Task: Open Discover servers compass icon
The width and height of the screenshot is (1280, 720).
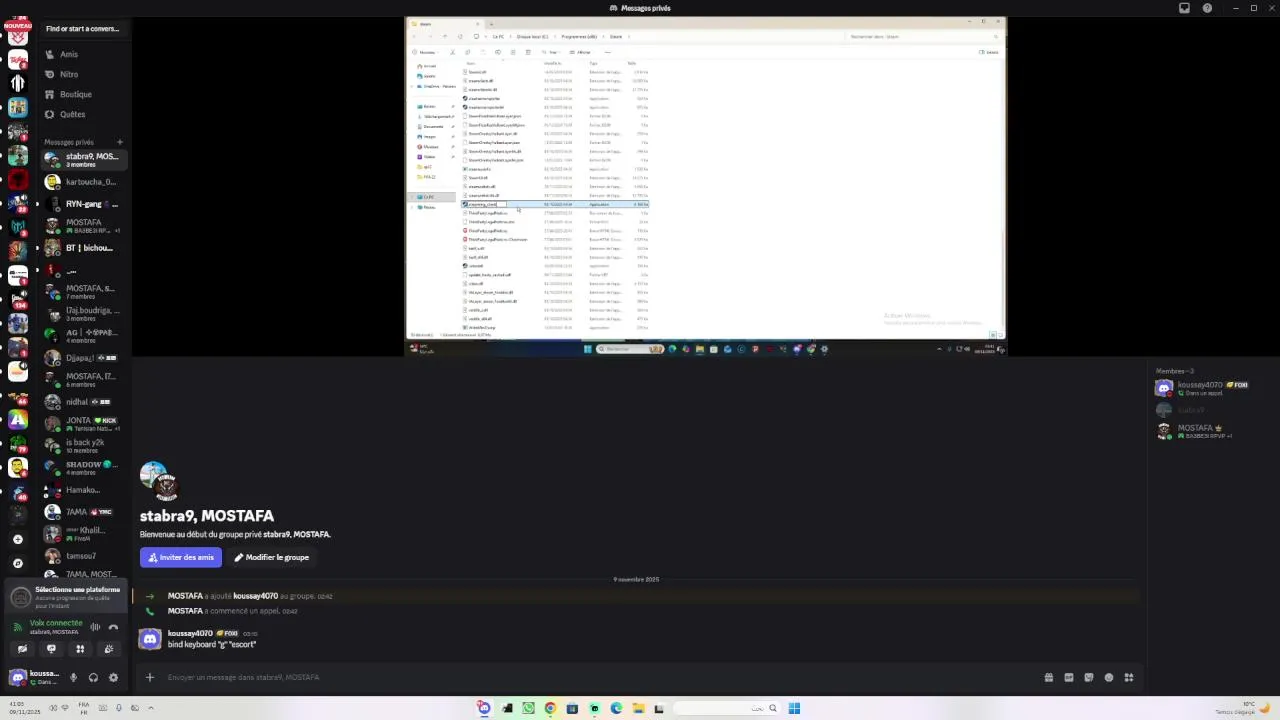Action: point(17,563)
